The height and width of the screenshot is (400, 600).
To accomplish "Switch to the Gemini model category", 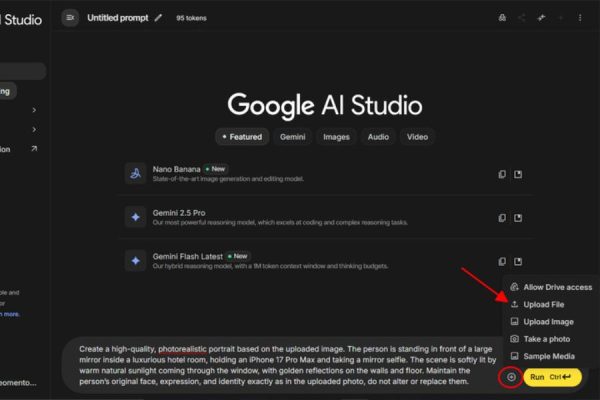I will tap(292, 136).
